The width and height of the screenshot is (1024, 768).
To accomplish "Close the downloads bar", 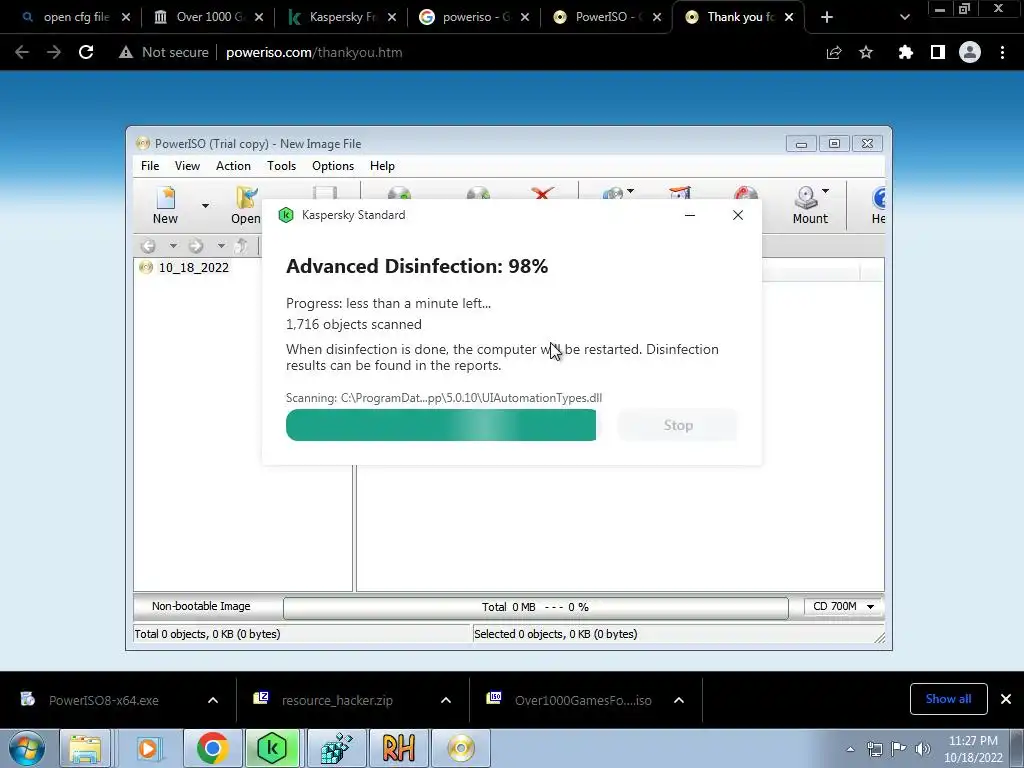I will 1006,699.
